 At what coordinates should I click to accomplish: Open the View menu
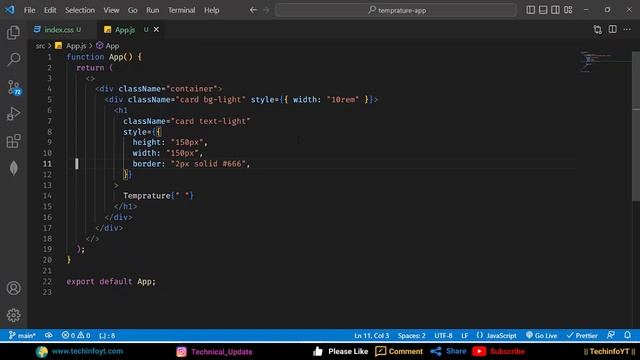111,10
